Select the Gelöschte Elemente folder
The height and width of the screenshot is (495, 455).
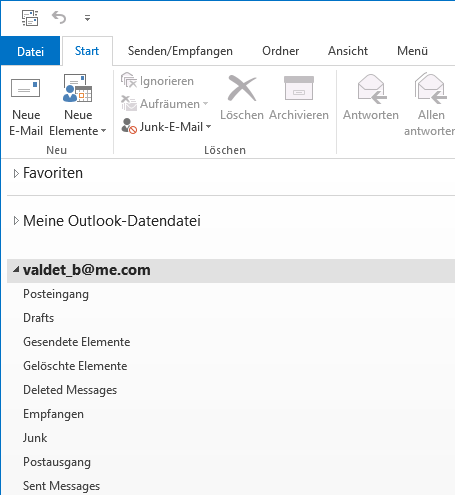point(75,366)
